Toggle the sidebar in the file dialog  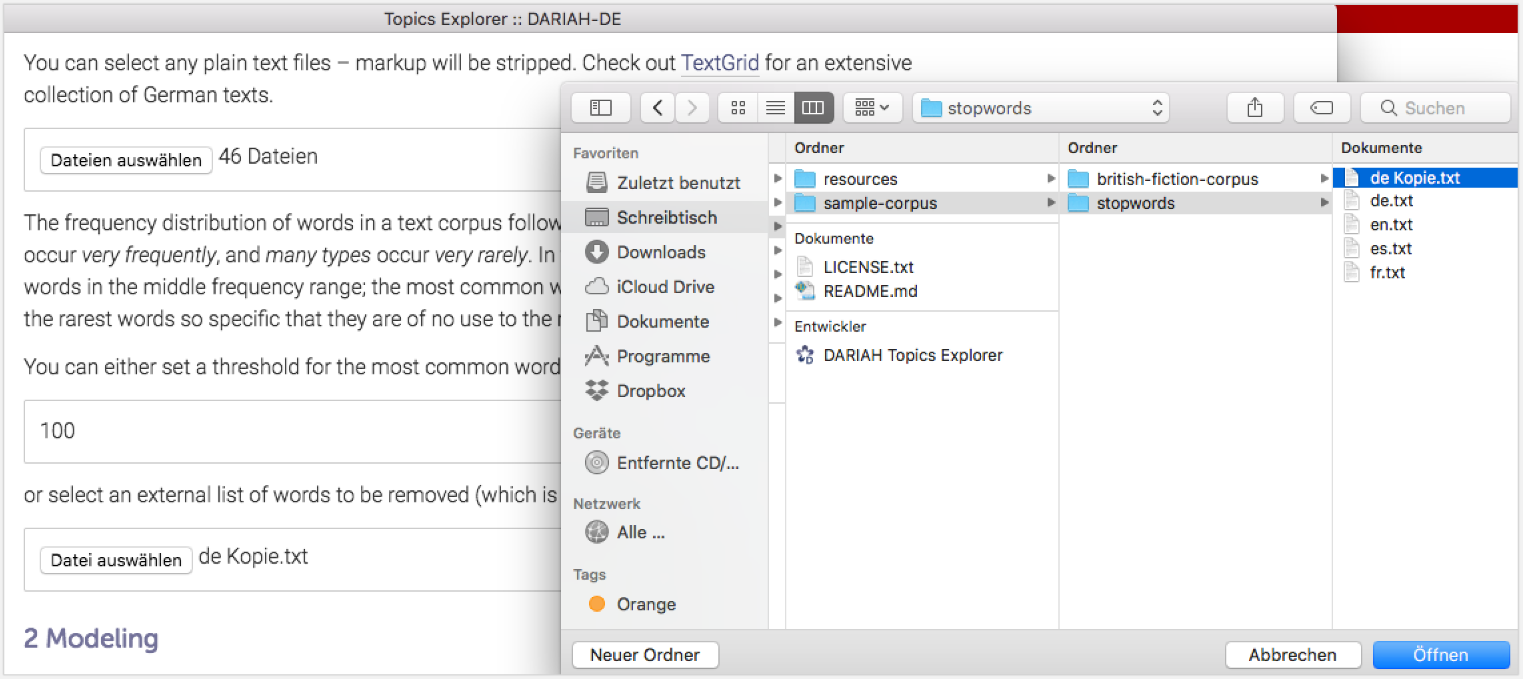[x=601, y=108]
